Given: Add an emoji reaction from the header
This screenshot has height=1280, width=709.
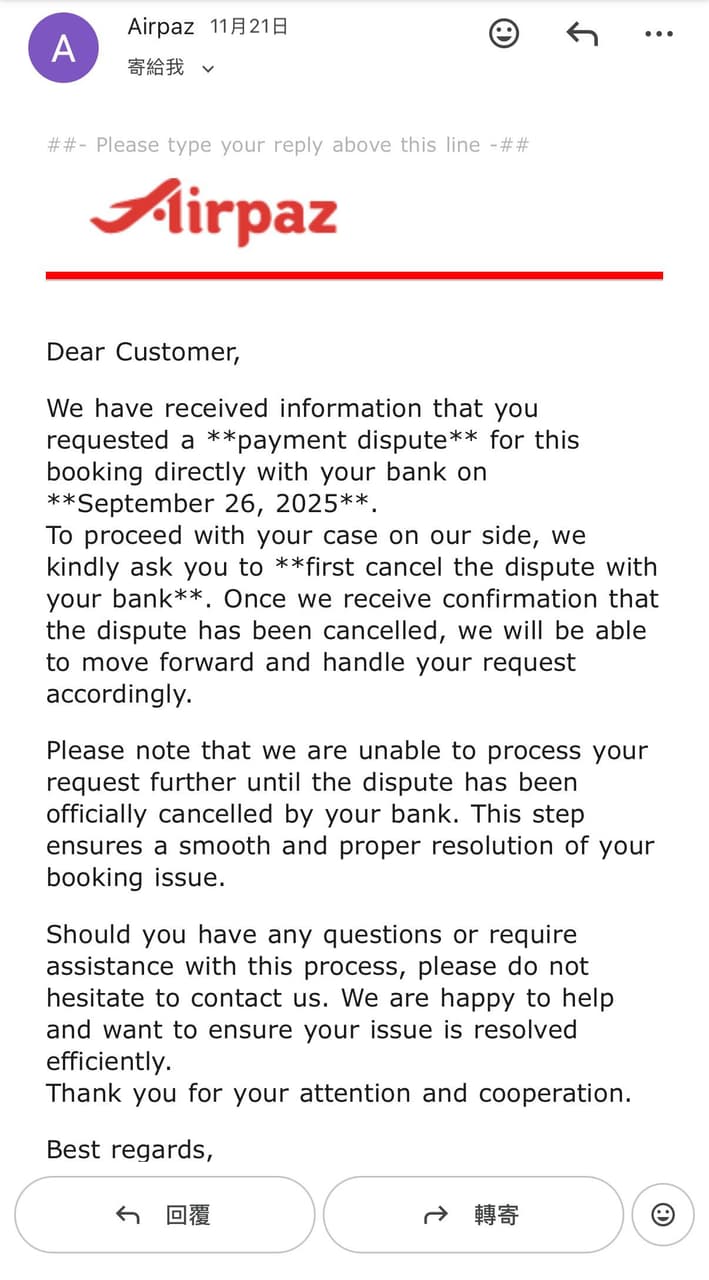Looking at the screenshot, I should pos(504,34).
